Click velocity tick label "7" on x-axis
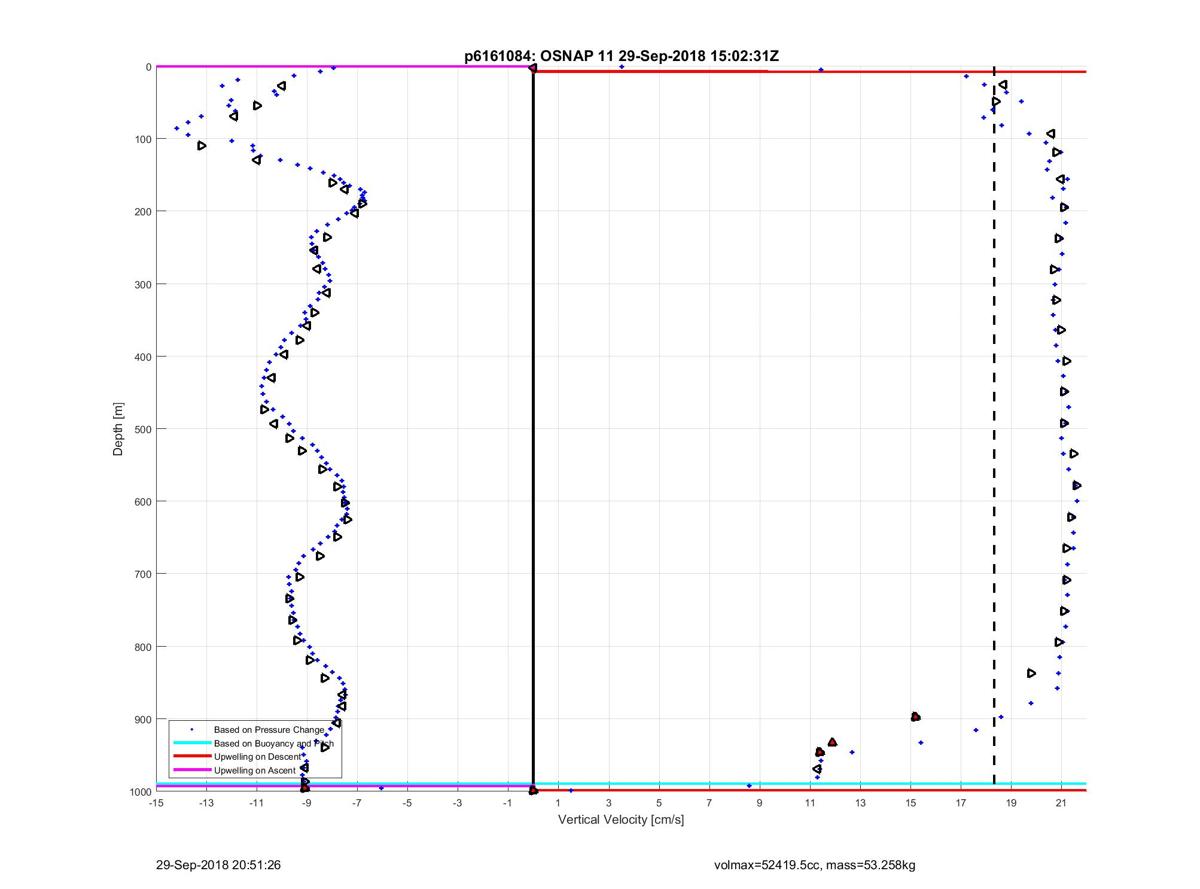1200x889 pixels. pos(709,803)
